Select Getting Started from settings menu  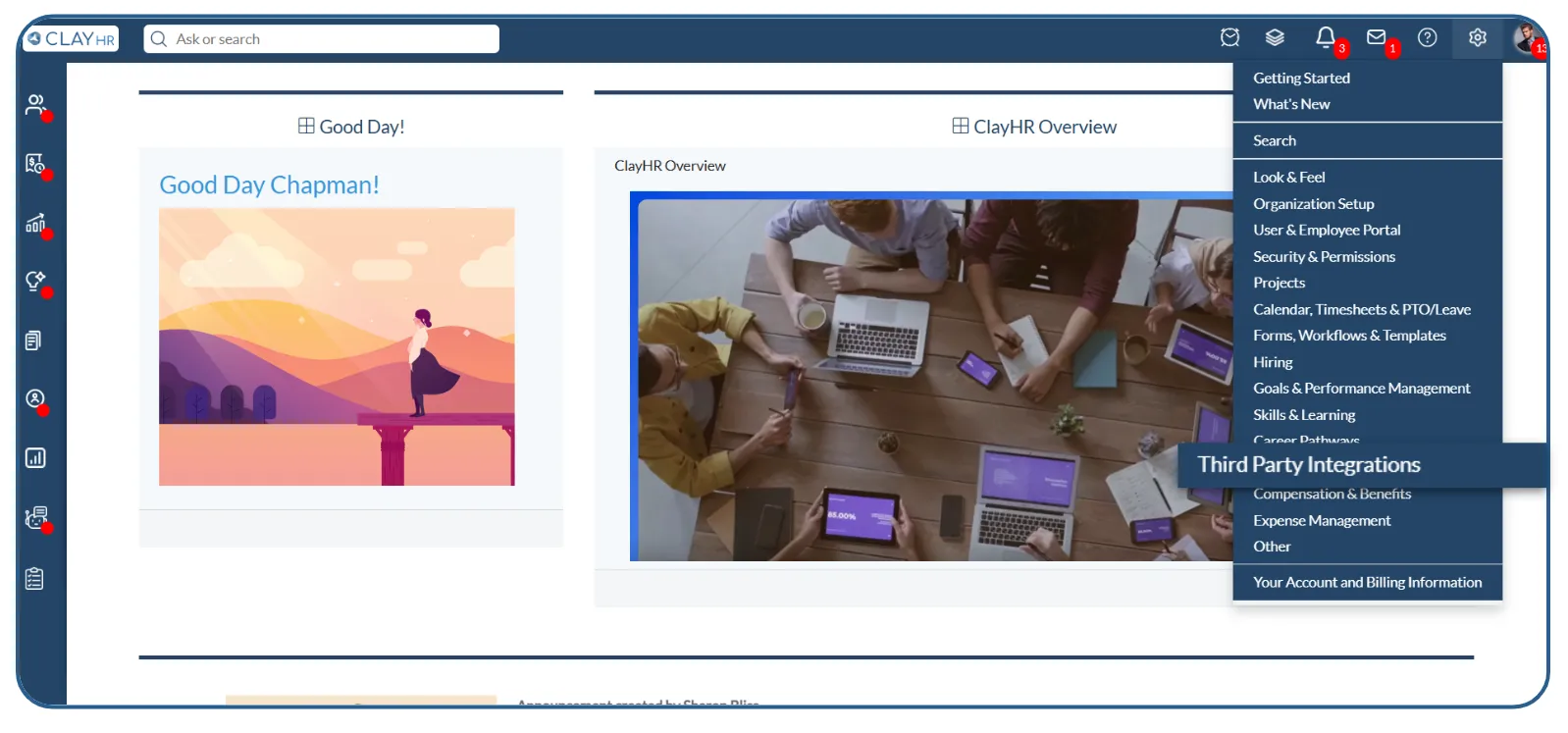(x=1301, y=78)
